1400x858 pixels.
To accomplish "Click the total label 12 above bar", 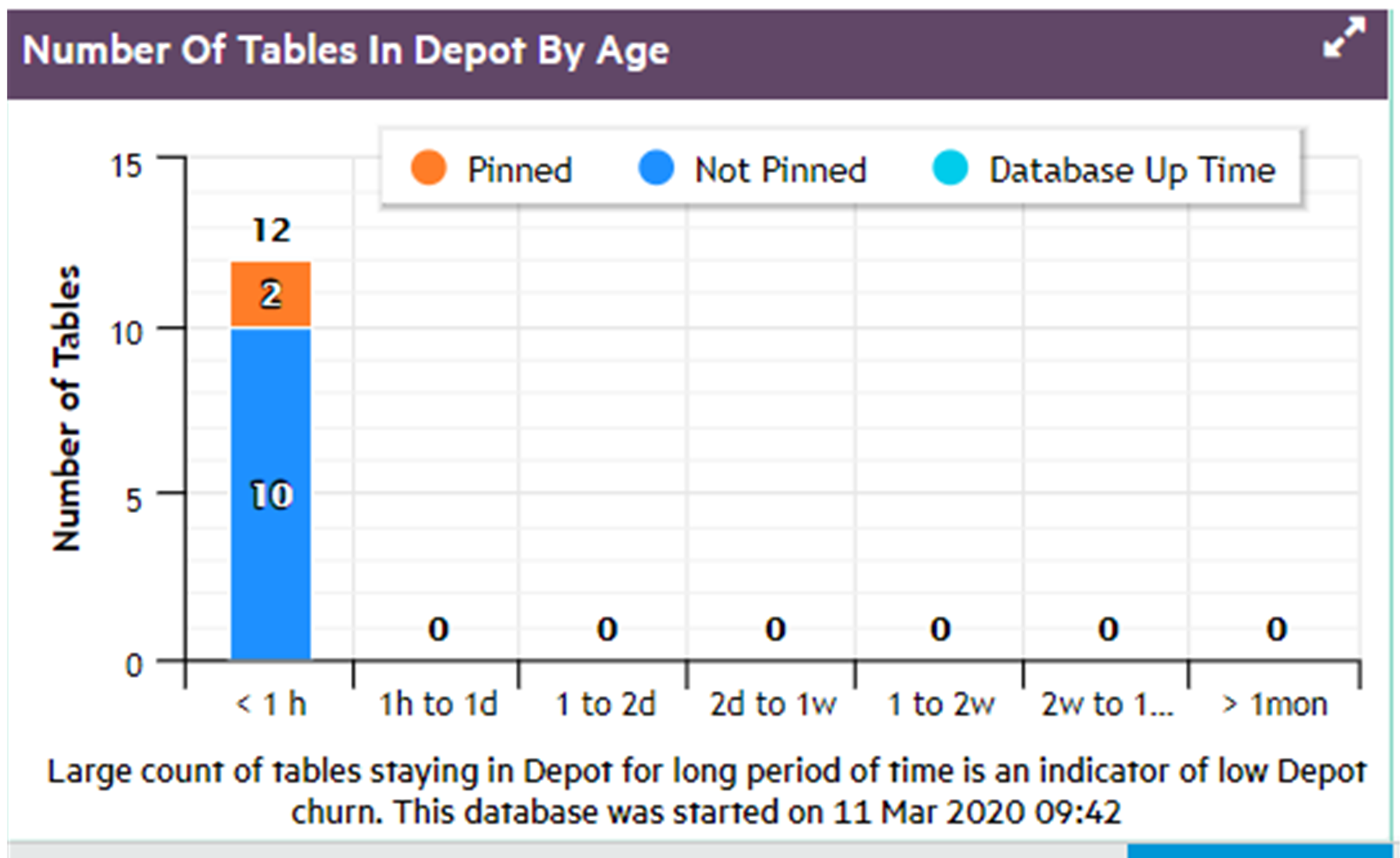I will [271, 230].
